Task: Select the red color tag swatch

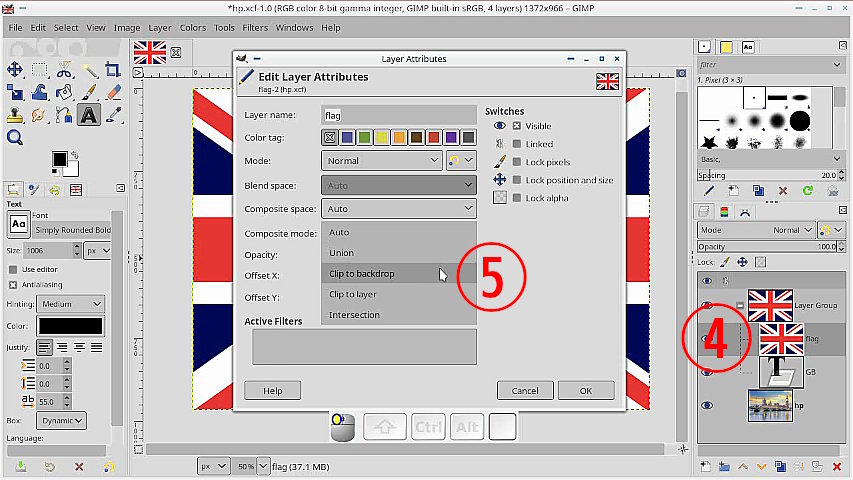Action: pos(434,138)
